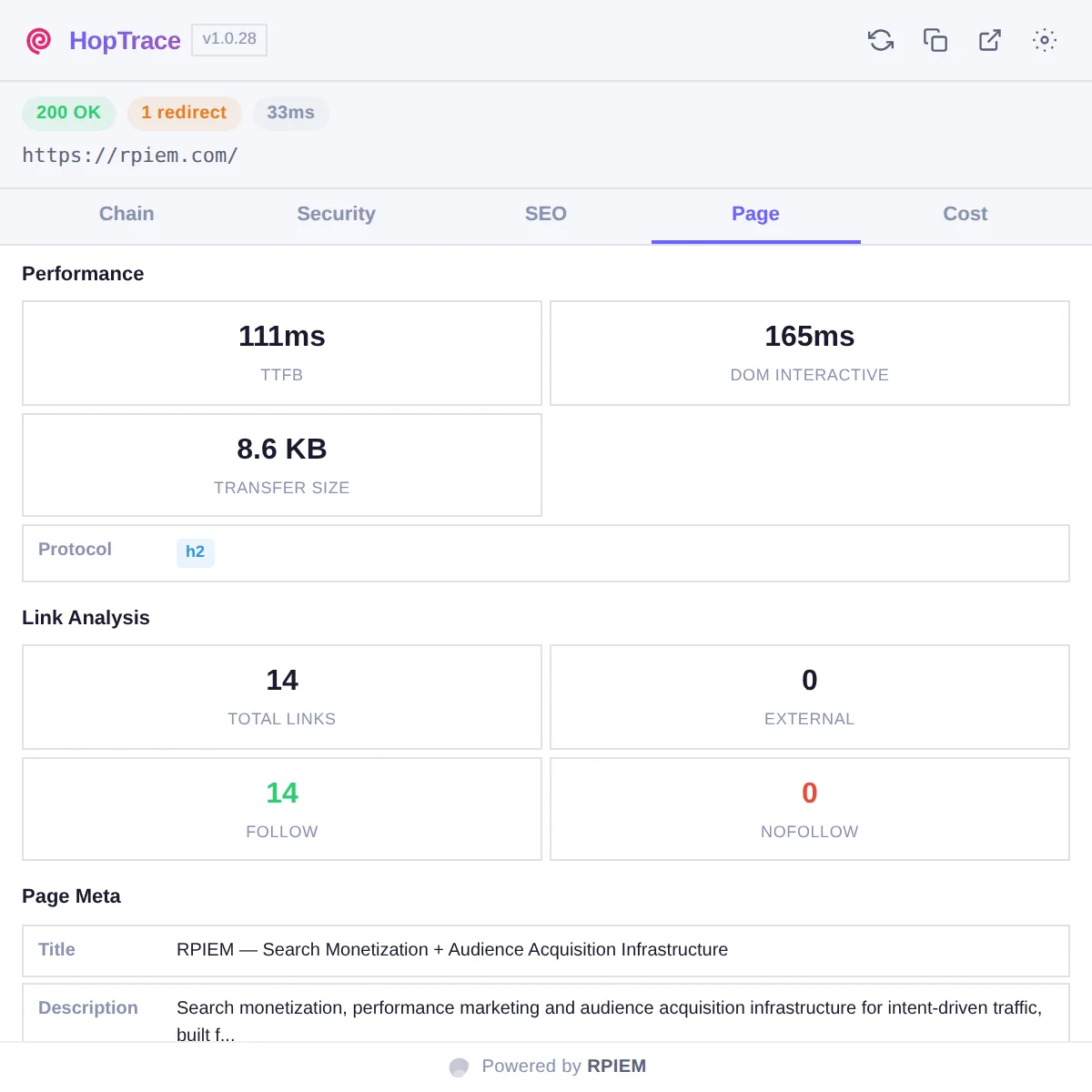The image size is (1092, 1092).
Task: Click the page Title value text
Action: pyautogui.click(x=452, y=950)
